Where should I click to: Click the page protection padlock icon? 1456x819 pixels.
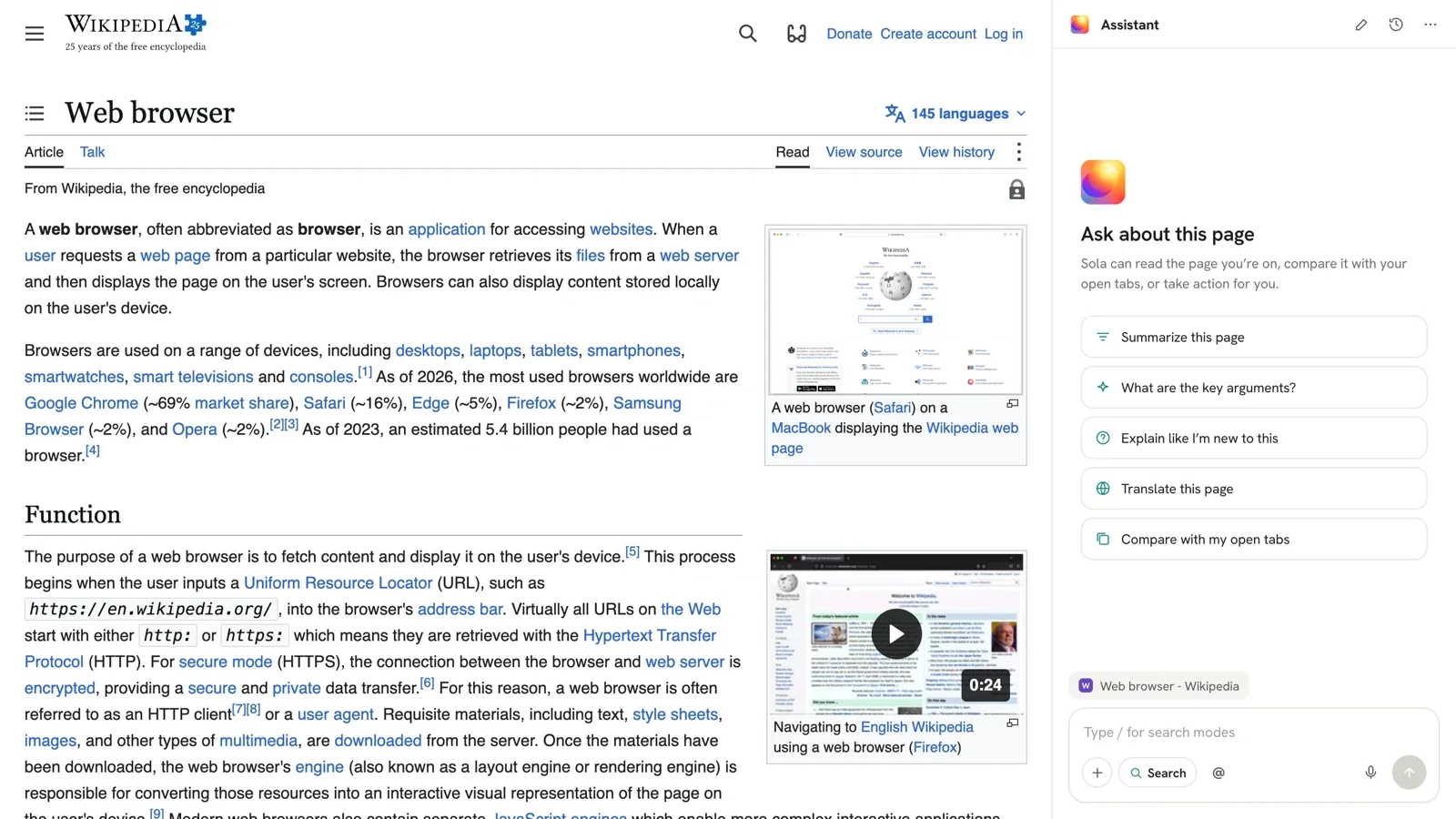[x=1016, y=189]
